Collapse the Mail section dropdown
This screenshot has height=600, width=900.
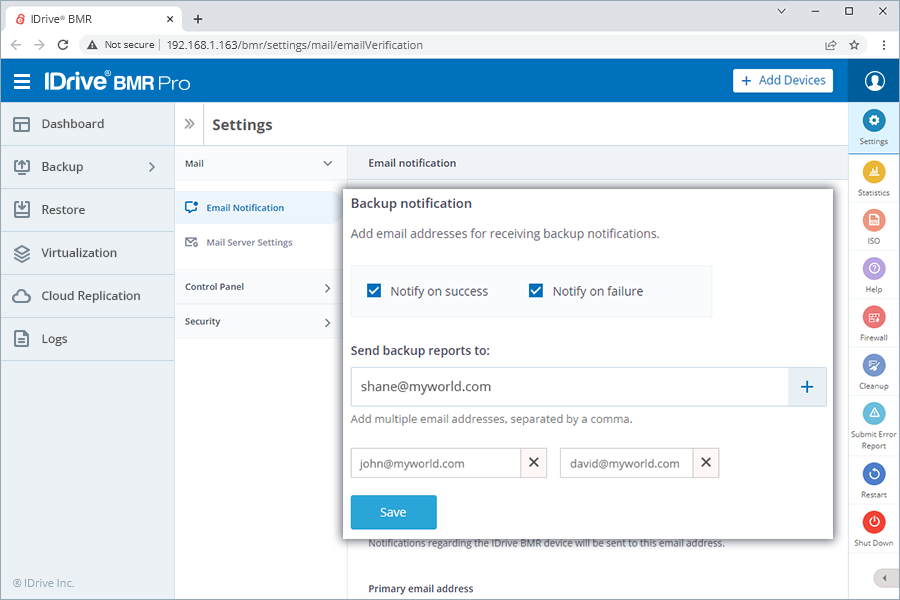(328, 163)
